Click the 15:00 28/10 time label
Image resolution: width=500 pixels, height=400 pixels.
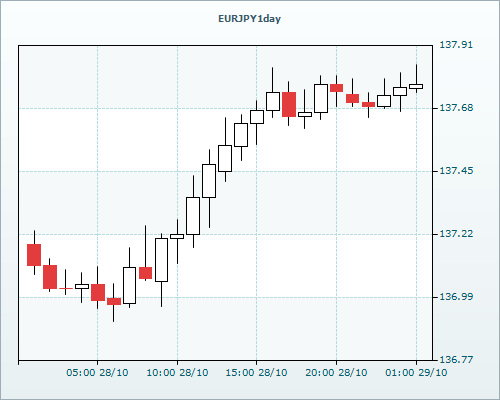point(256,373)
